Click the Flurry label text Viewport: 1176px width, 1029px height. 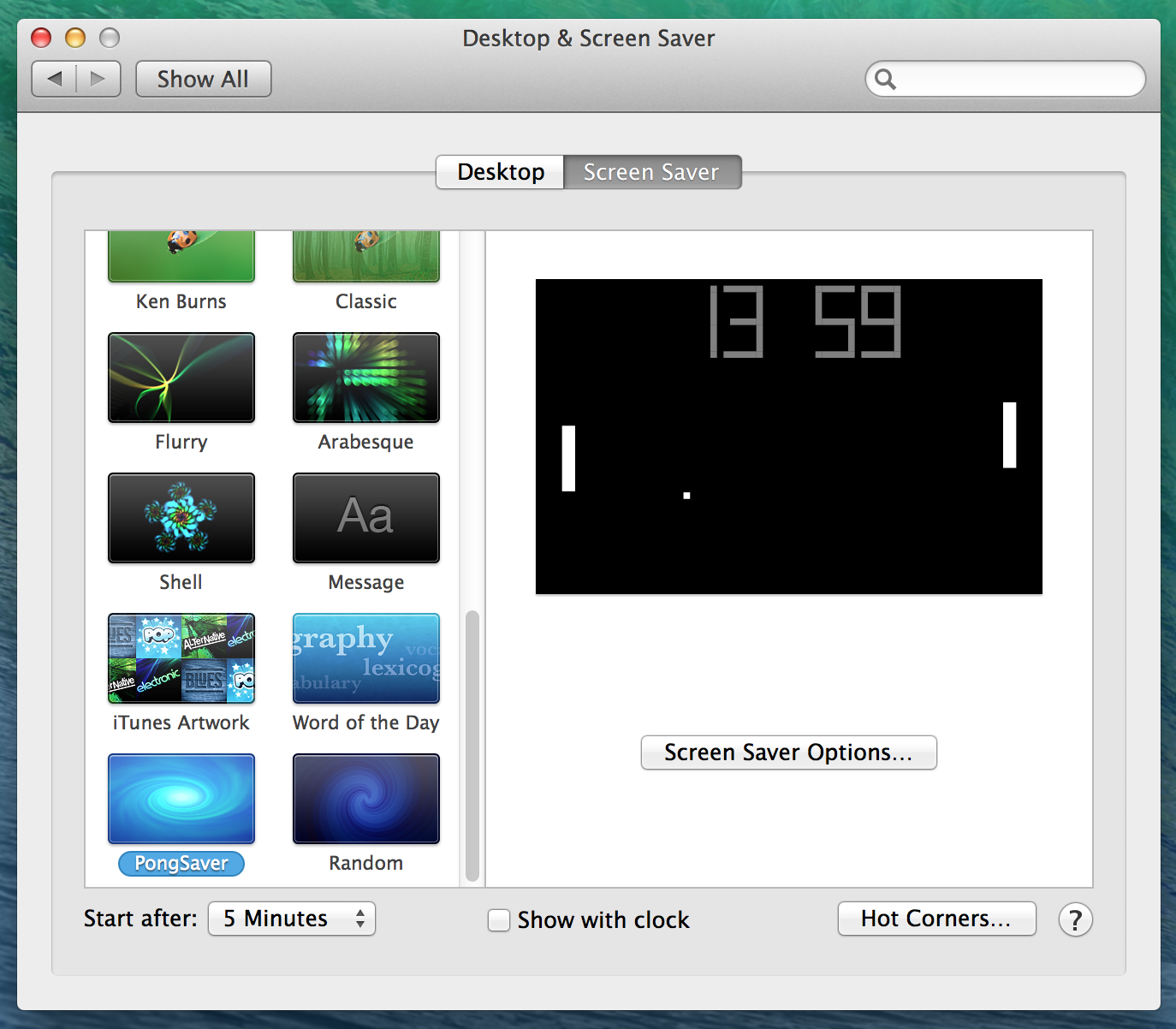181,442
